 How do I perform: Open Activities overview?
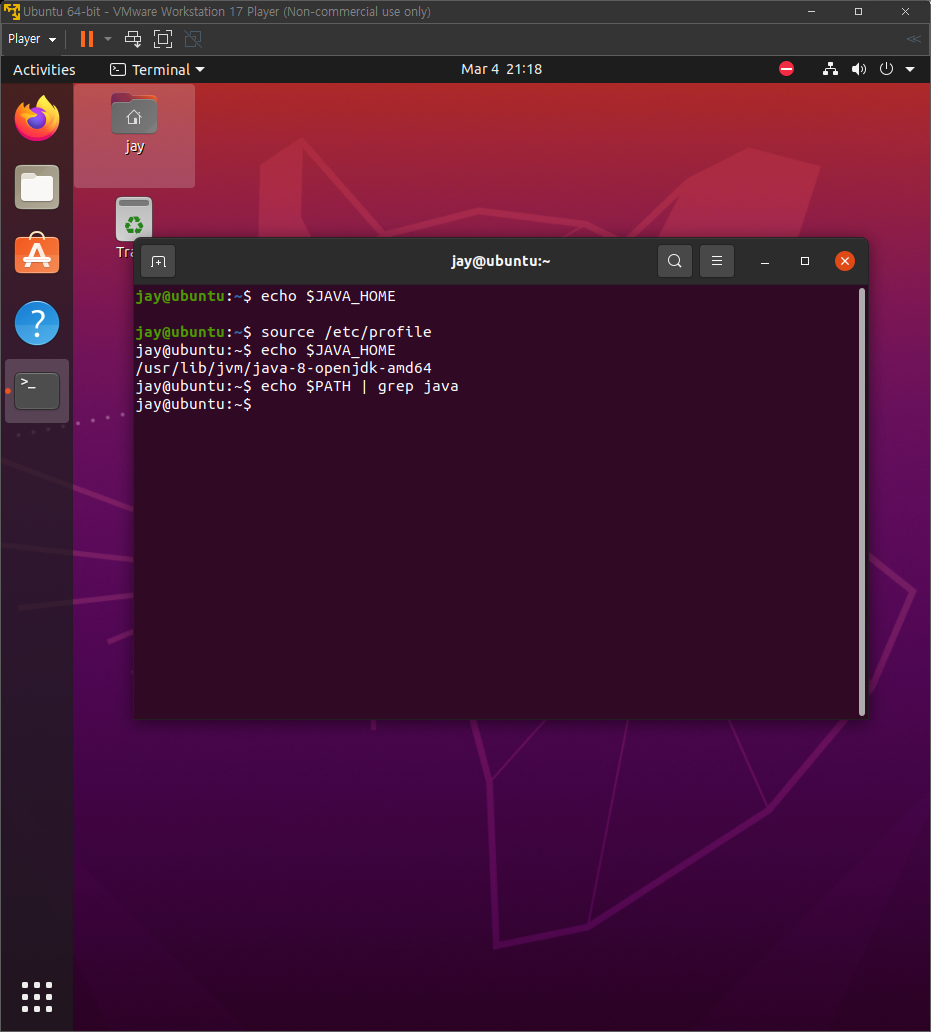[x=44, y=70]
